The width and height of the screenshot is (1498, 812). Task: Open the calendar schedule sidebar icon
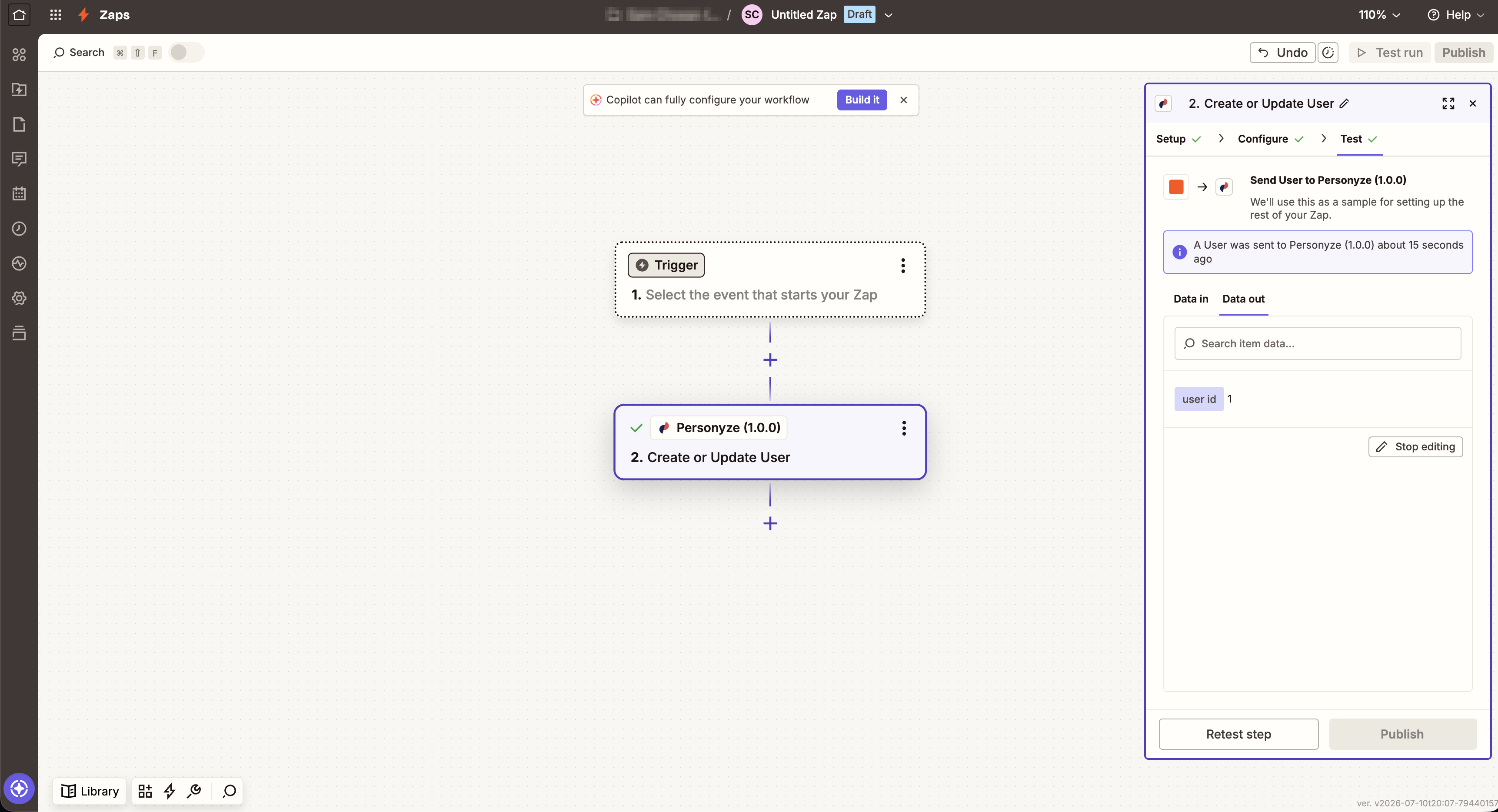pyautogui.click(x=19, y=194)
